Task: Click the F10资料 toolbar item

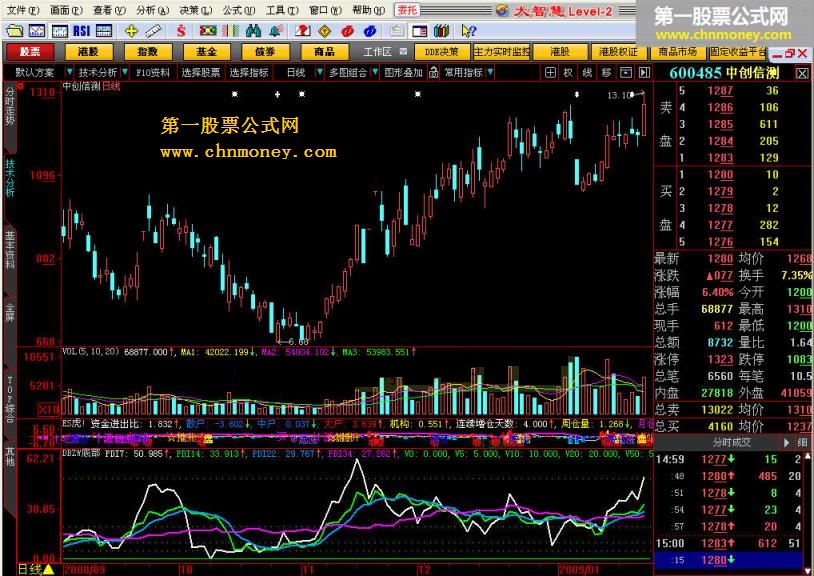Action: 153,73
